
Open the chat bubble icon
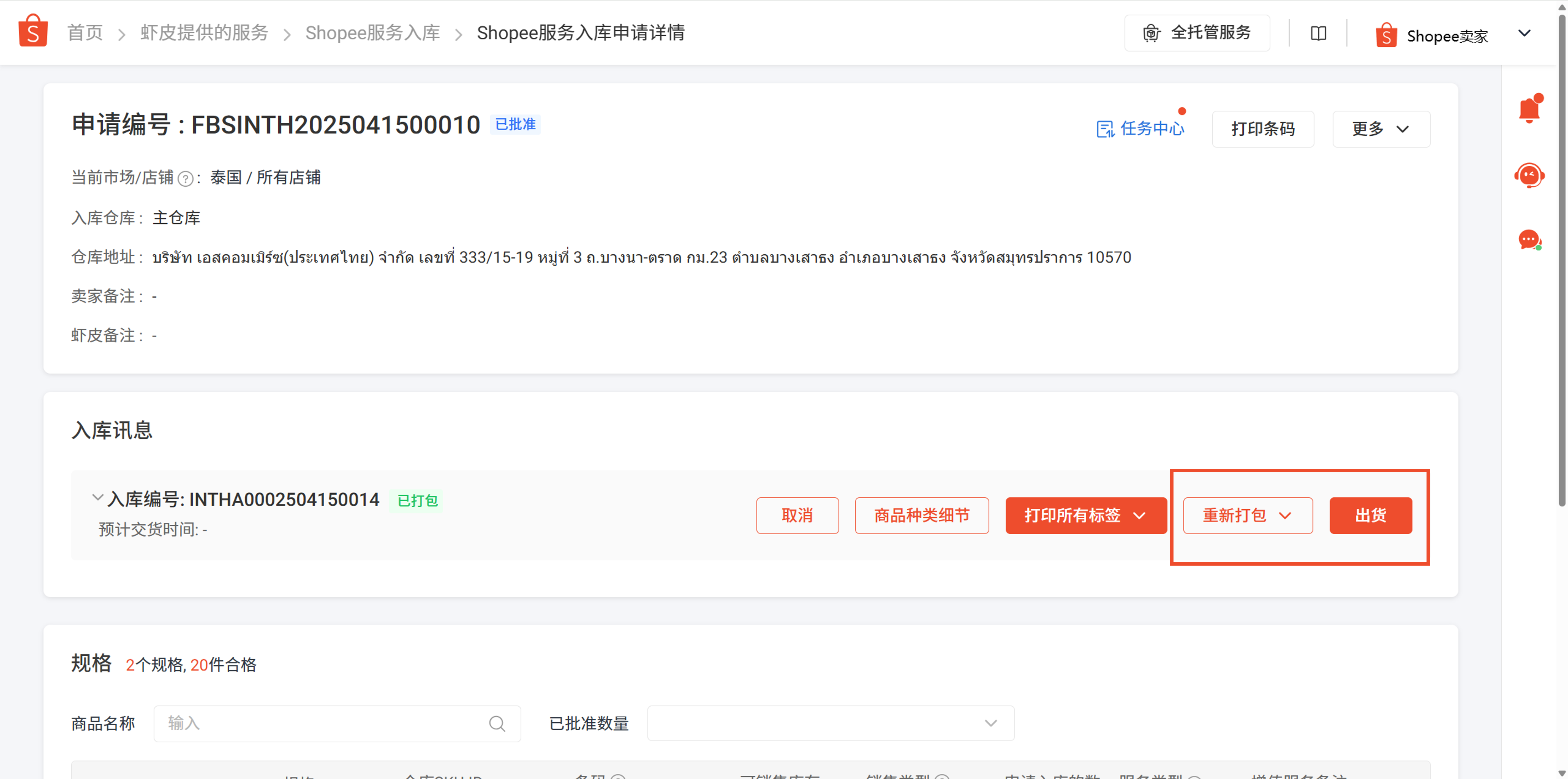1529,240
